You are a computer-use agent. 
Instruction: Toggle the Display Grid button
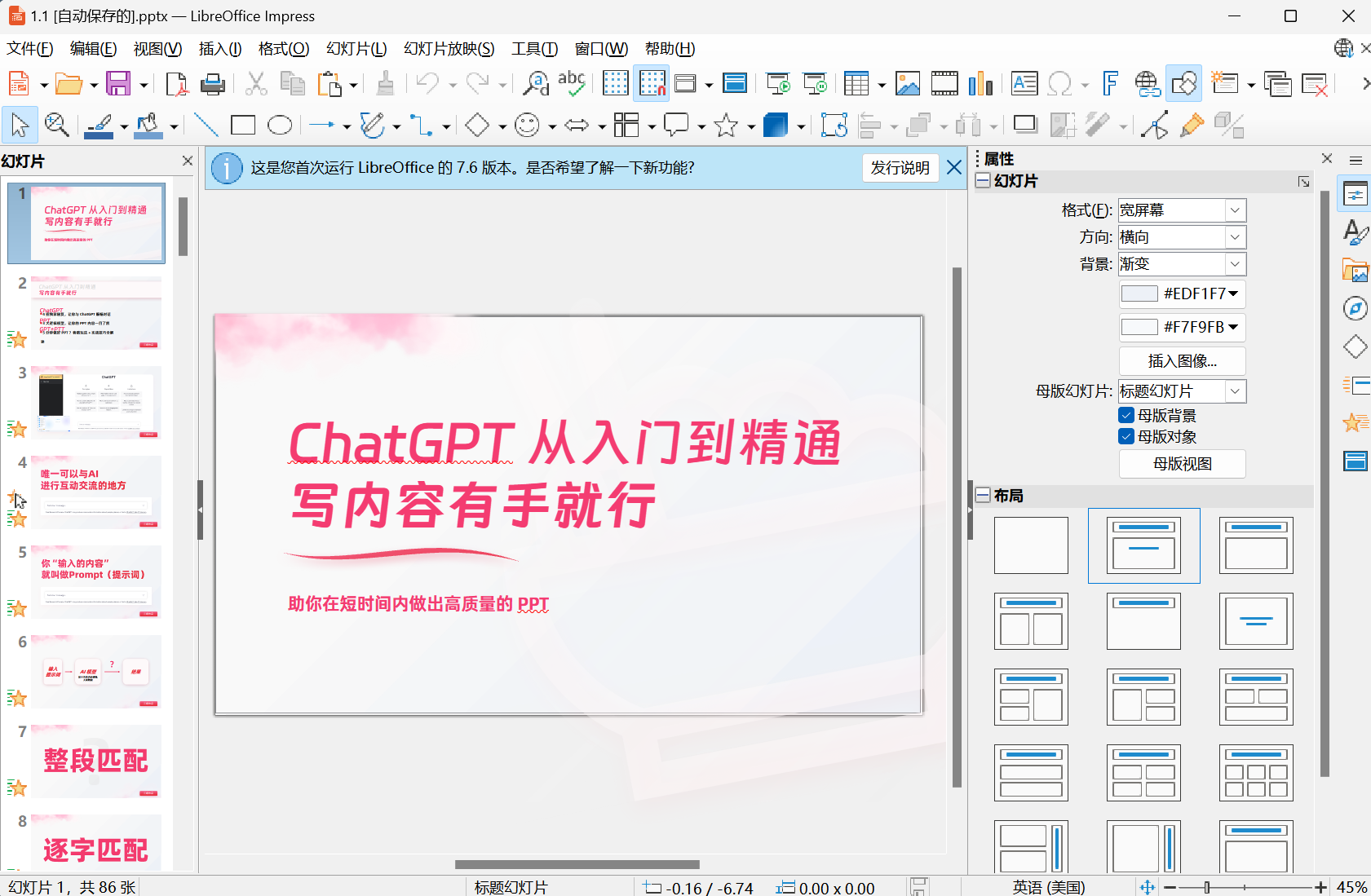(x=615, y=84)
